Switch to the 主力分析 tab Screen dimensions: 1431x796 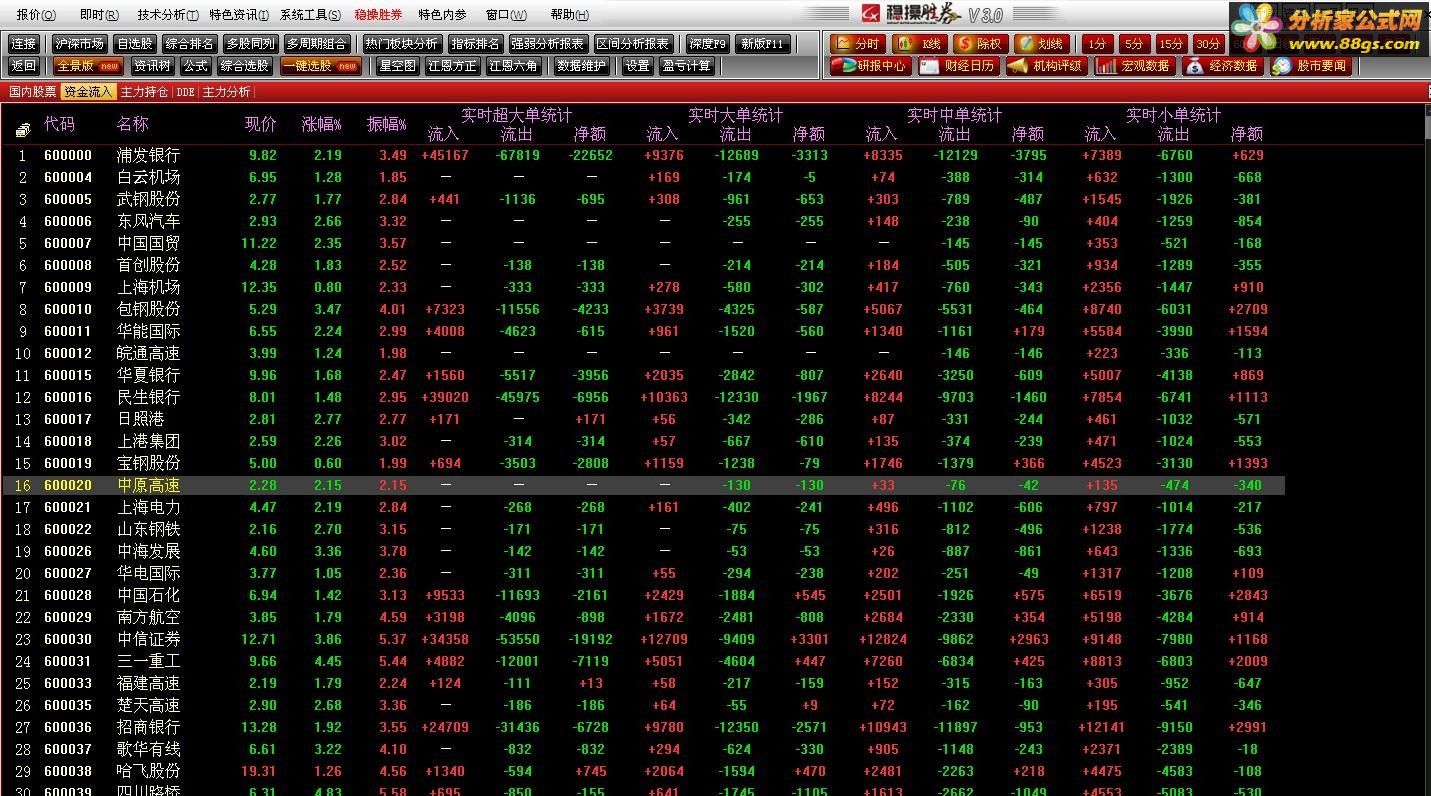coord(227,92)
